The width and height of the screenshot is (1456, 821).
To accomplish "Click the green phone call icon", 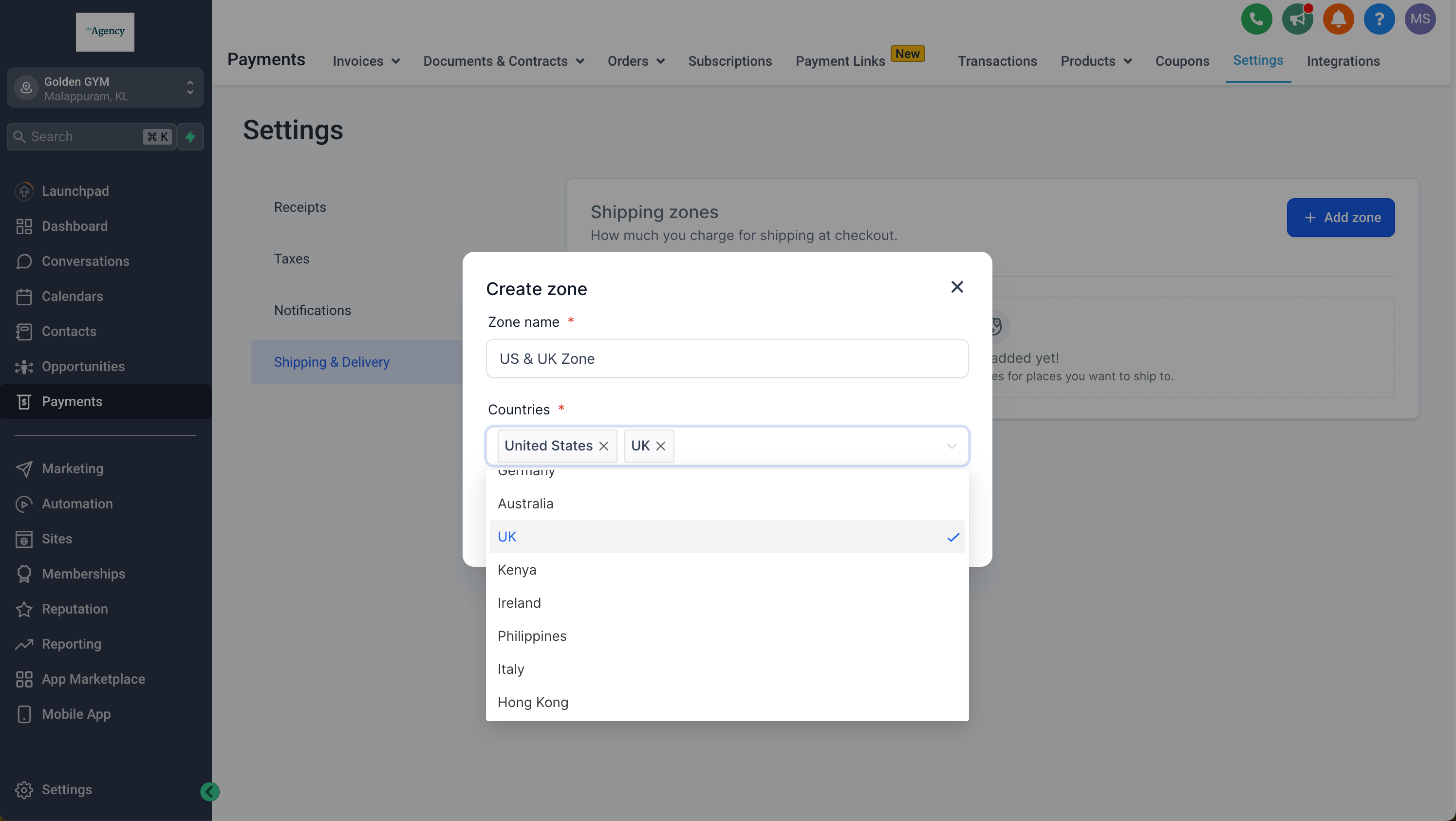I will click(1256, 19).
